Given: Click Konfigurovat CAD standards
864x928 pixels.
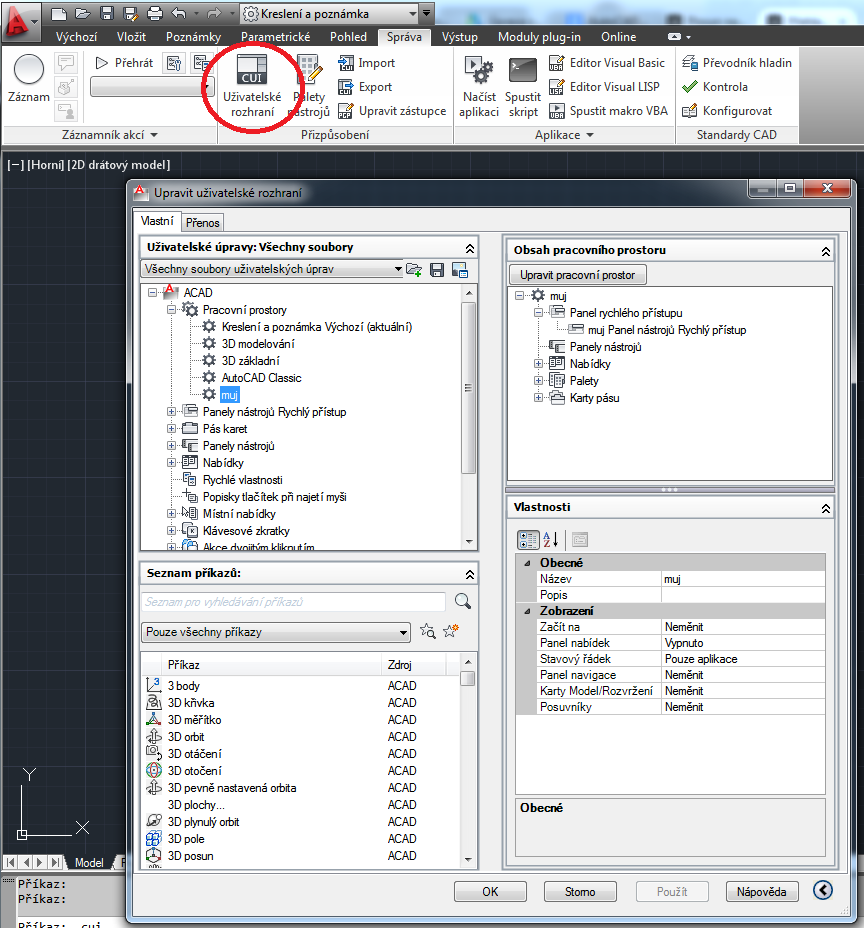Looking at the screenshot, I should (x=727, y=111).
